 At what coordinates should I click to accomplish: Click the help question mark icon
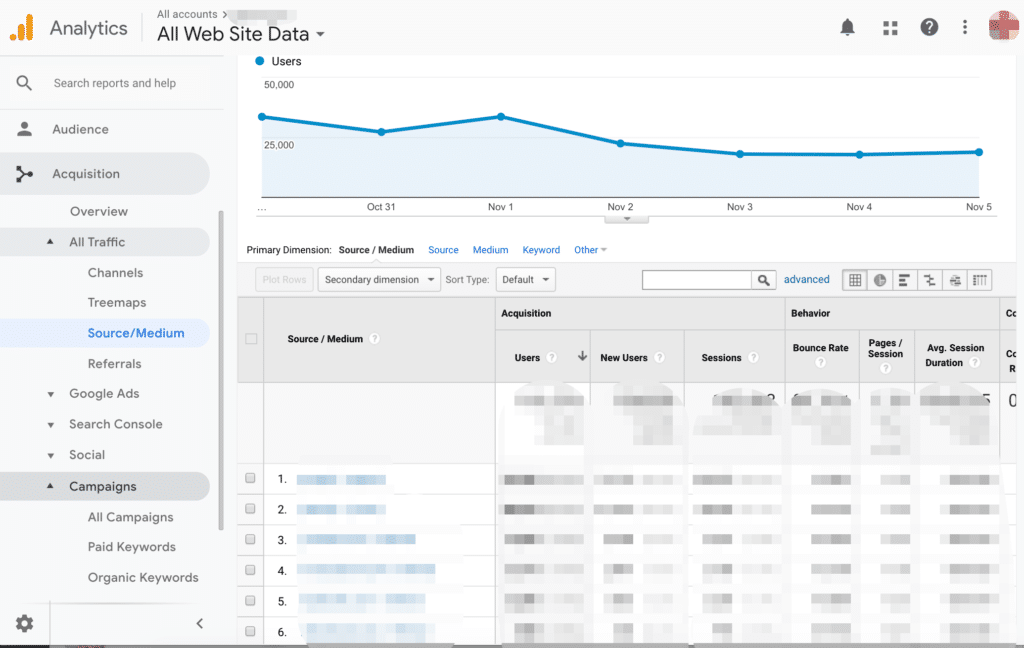[x=929, y=27]
